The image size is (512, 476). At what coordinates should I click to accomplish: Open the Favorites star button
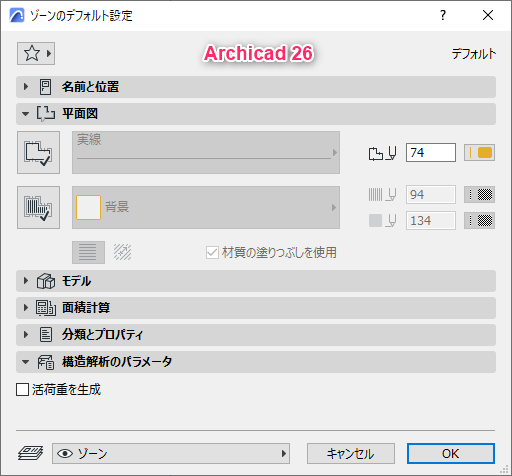[36, 53]
